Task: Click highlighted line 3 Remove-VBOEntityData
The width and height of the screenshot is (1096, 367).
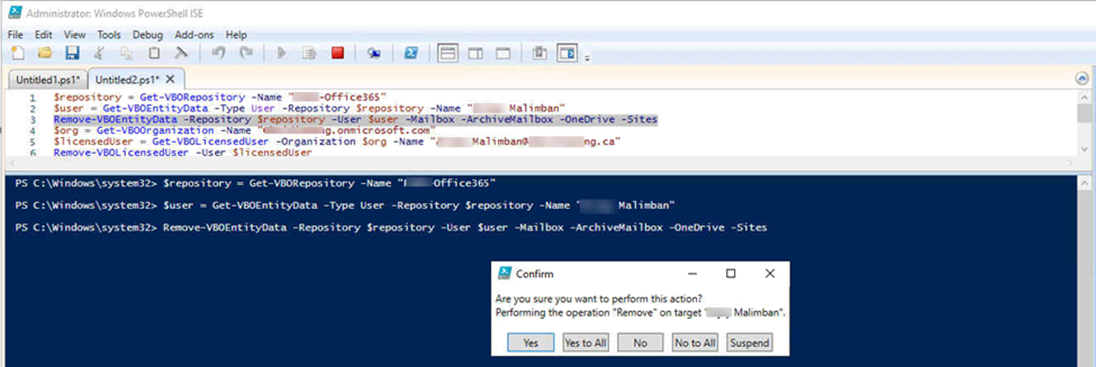Action: [x=355, y=120]
